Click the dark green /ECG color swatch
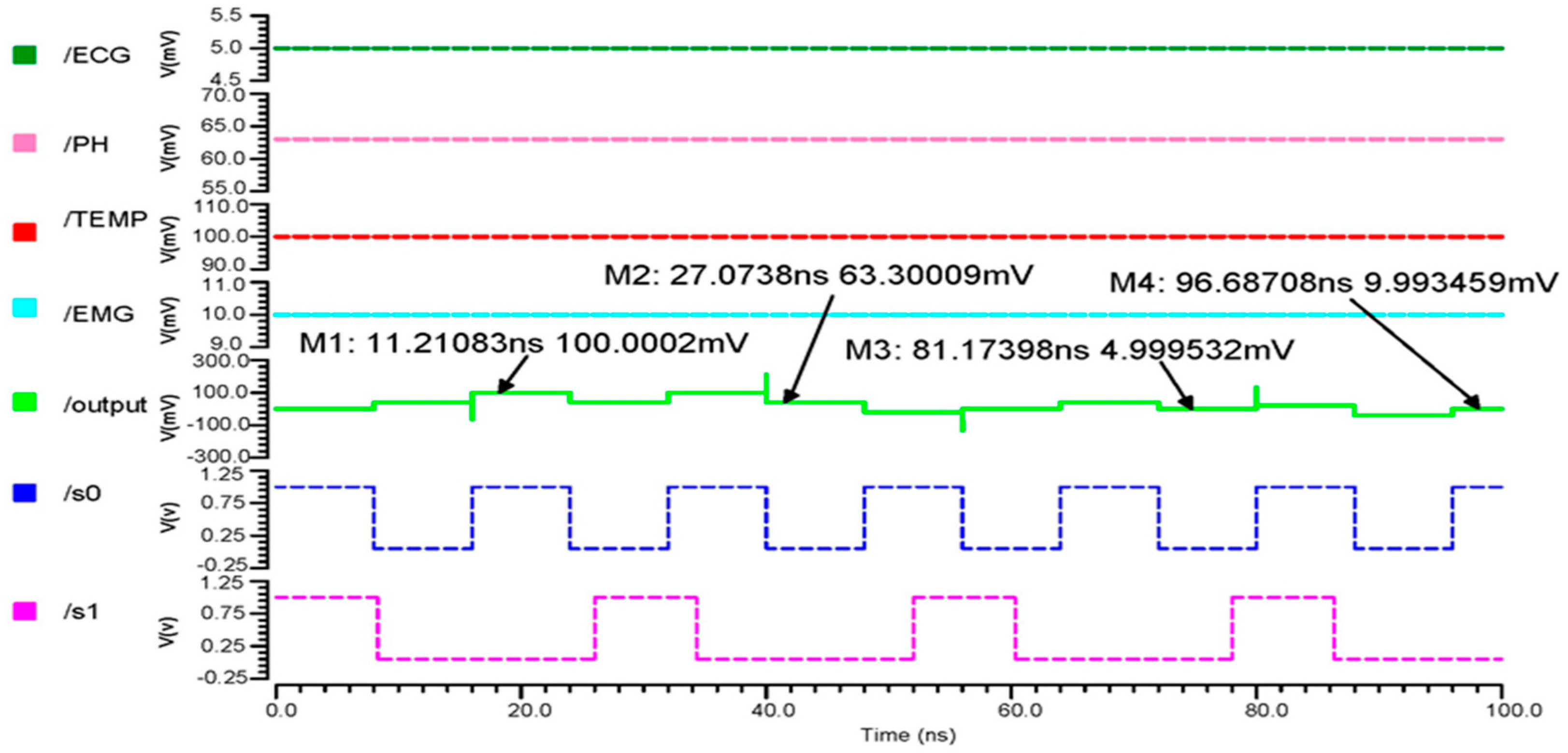This screenshot has height=753, width=1568. [24, 55]
